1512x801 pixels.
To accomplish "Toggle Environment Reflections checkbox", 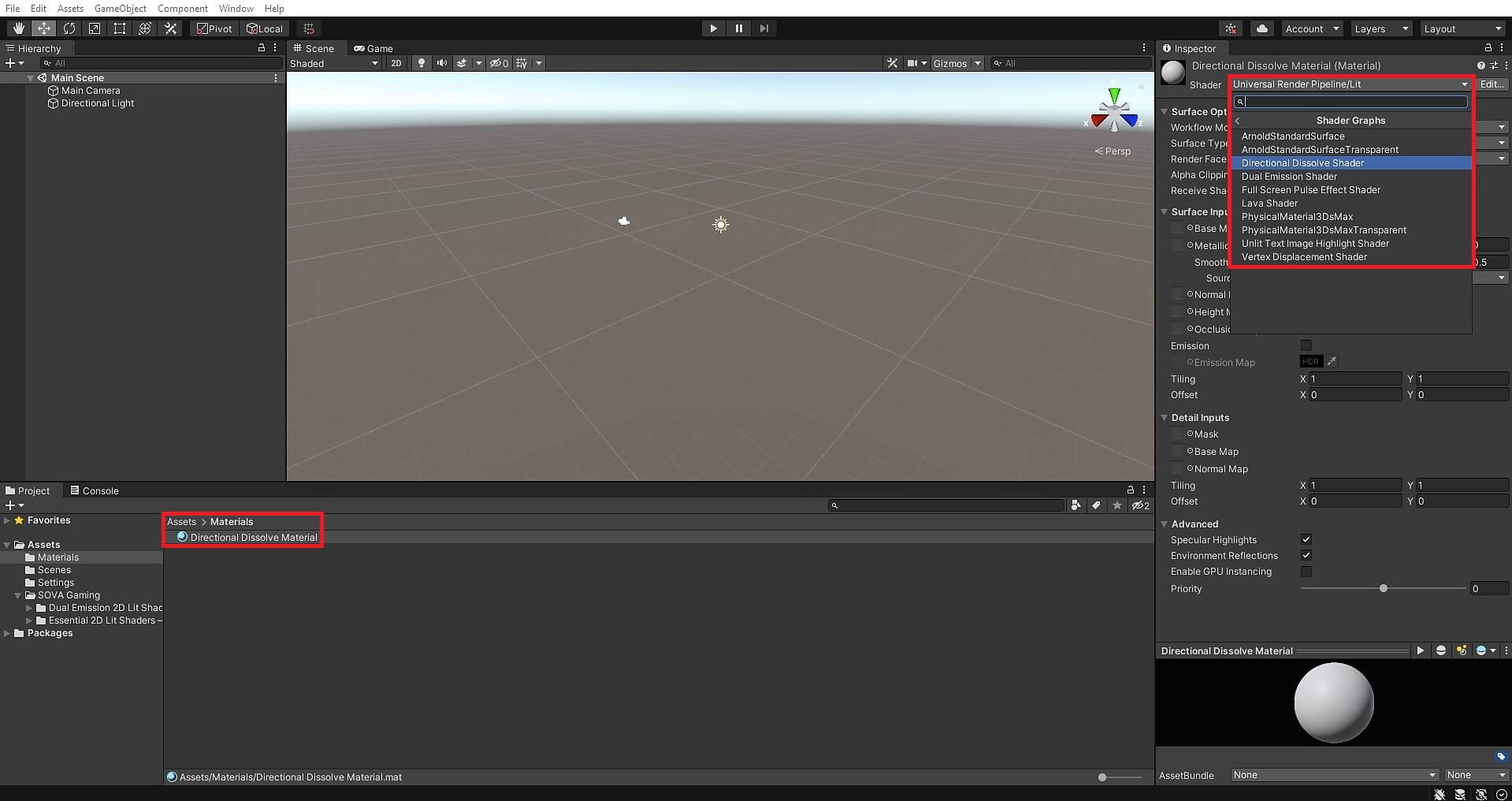I will click(x=1306, y=556).
